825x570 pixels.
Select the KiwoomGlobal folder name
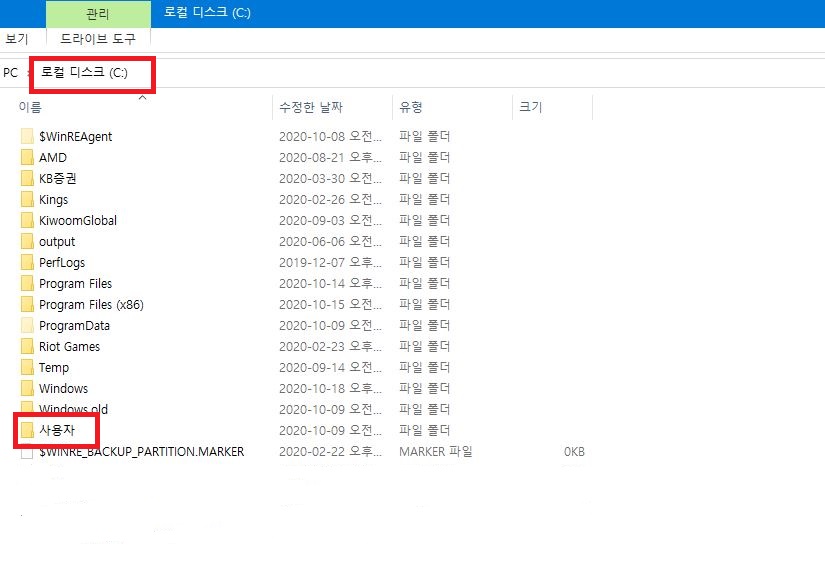pos(78,221)
